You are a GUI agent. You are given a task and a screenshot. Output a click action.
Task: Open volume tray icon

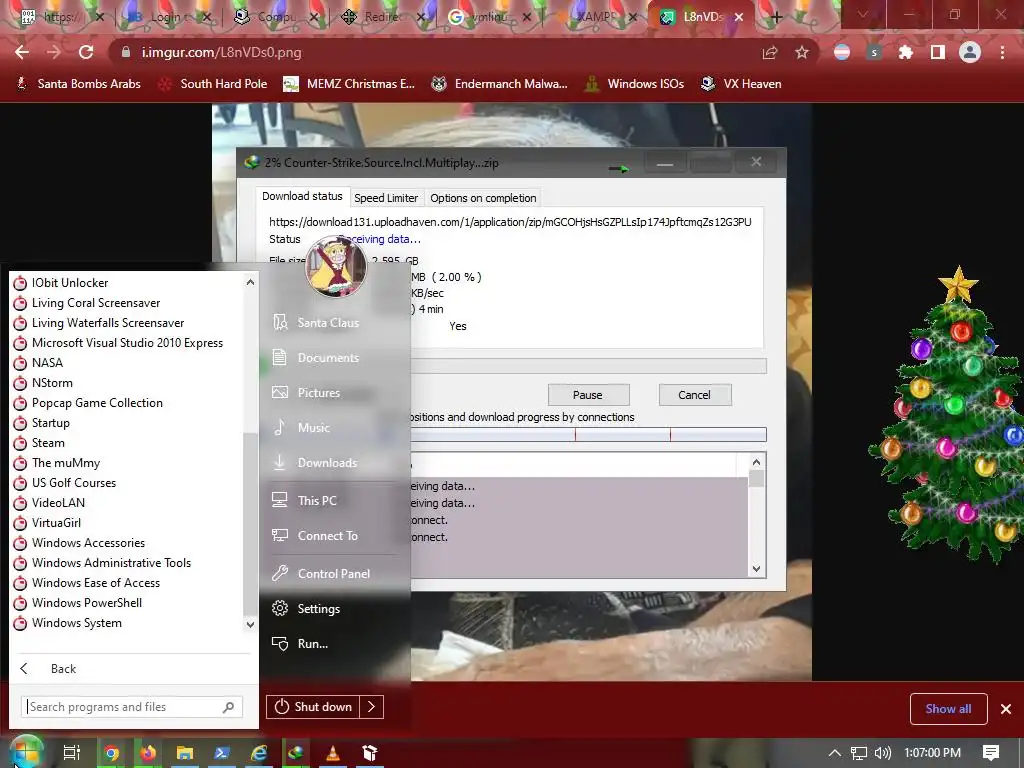tap(882, 753)
